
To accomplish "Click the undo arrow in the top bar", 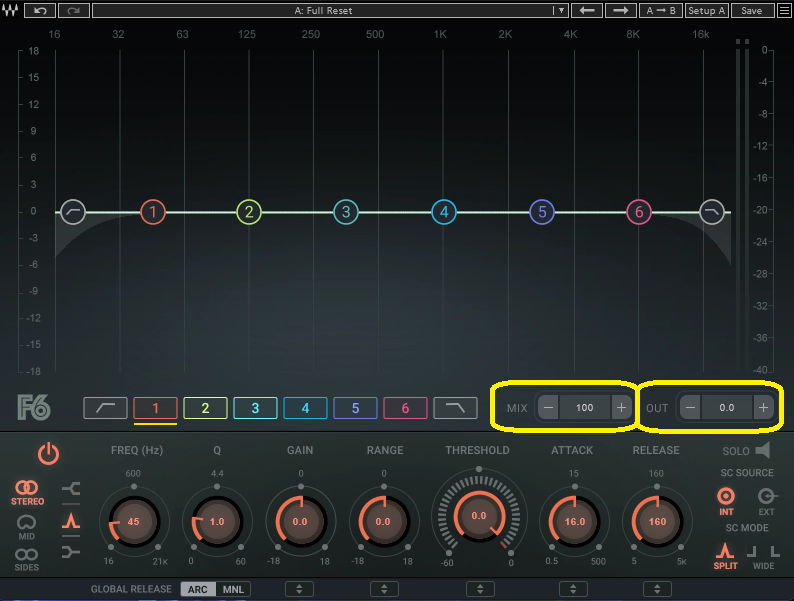I will click(40, 10).
